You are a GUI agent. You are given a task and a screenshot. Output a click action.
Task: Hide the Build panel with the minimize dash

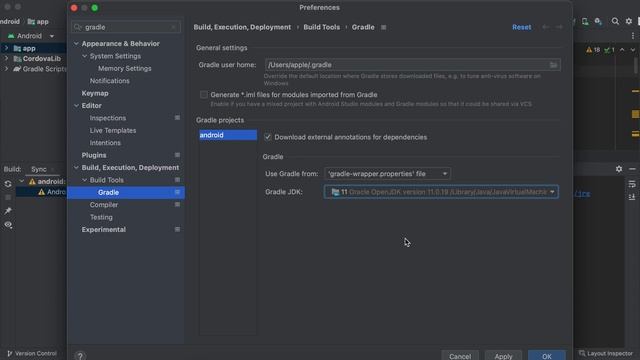pos(632,169)
